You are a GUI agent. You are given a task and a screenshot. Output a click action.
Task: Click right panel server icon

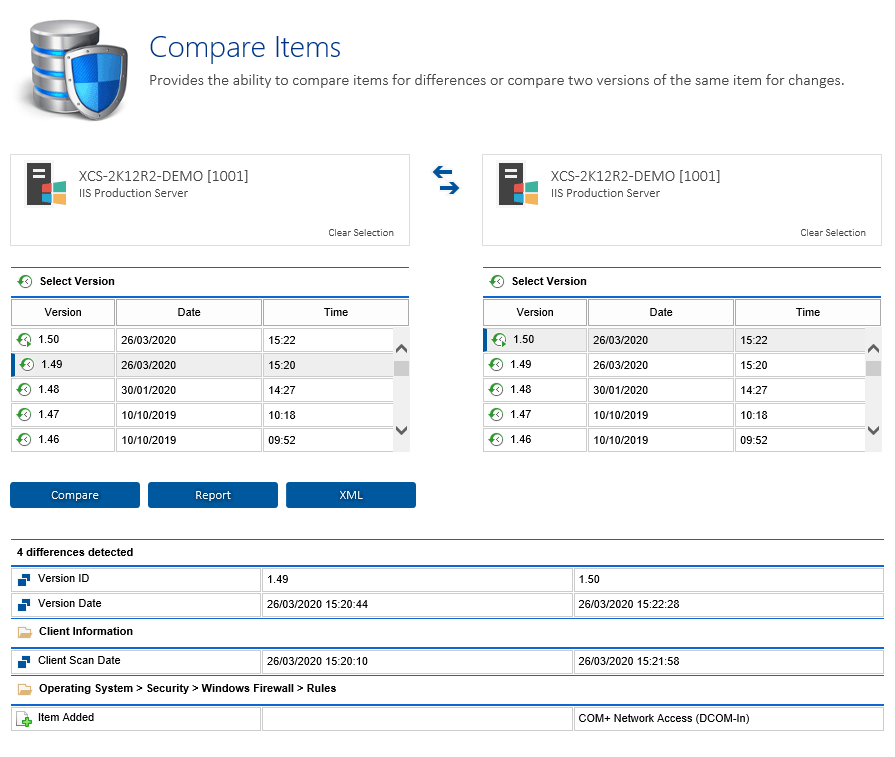[x=518, y=184]
